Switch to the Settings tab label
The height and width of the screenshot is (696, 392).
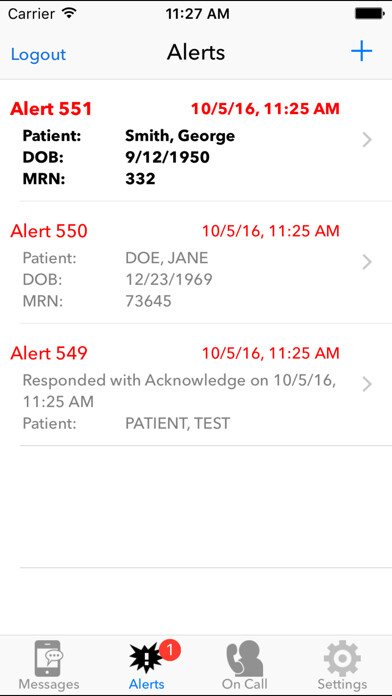342,684
